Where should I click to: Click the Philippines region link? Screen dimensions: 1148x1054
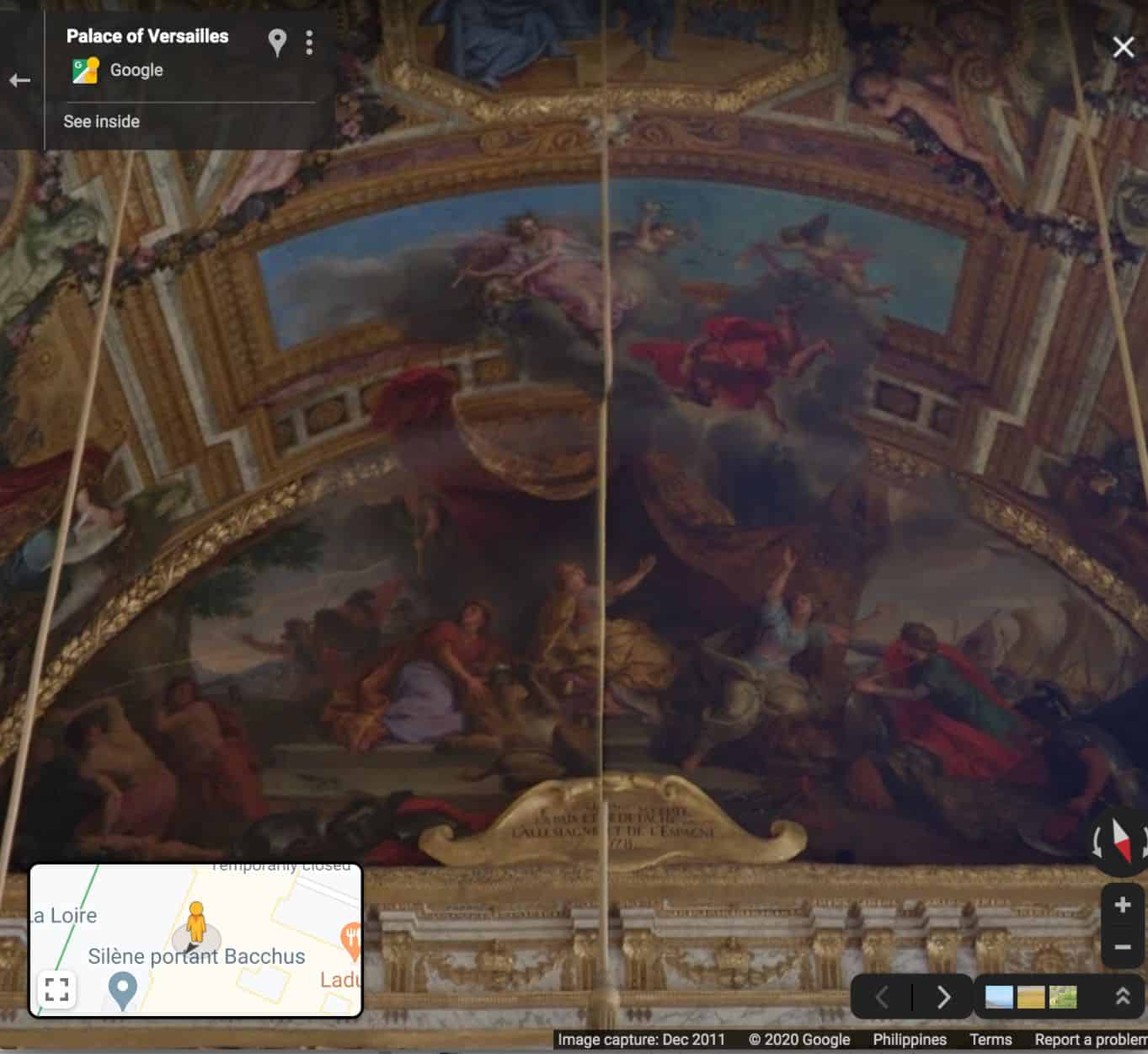(910, 1040)
